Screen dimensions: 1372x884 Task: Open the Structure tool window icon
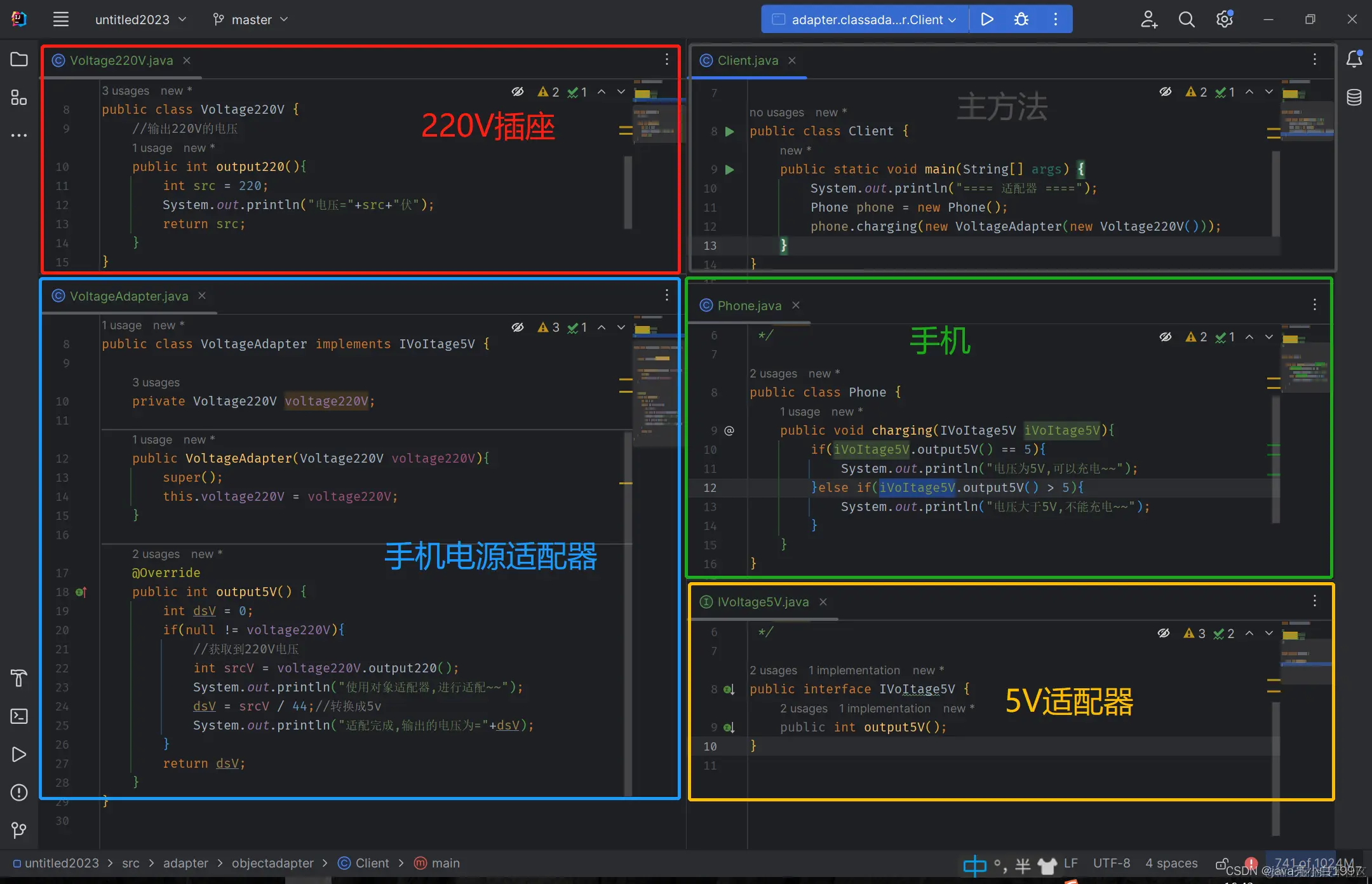(19, 97)
